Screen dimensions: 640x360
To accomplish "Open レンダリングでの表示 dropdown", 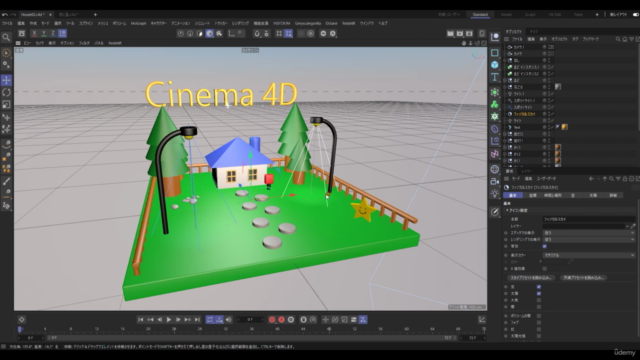I will [x=589, y=240].
